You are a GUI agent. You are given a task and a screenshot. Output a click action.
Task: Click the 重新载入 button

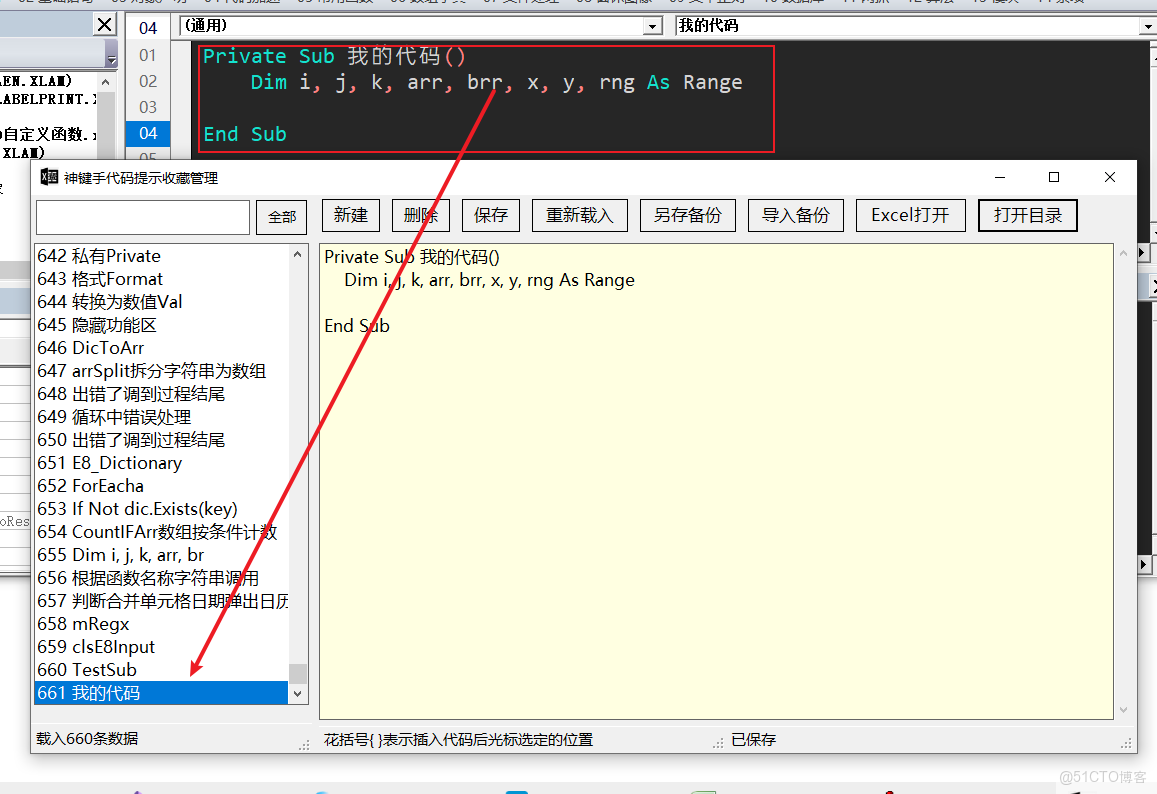coord(580,214)
